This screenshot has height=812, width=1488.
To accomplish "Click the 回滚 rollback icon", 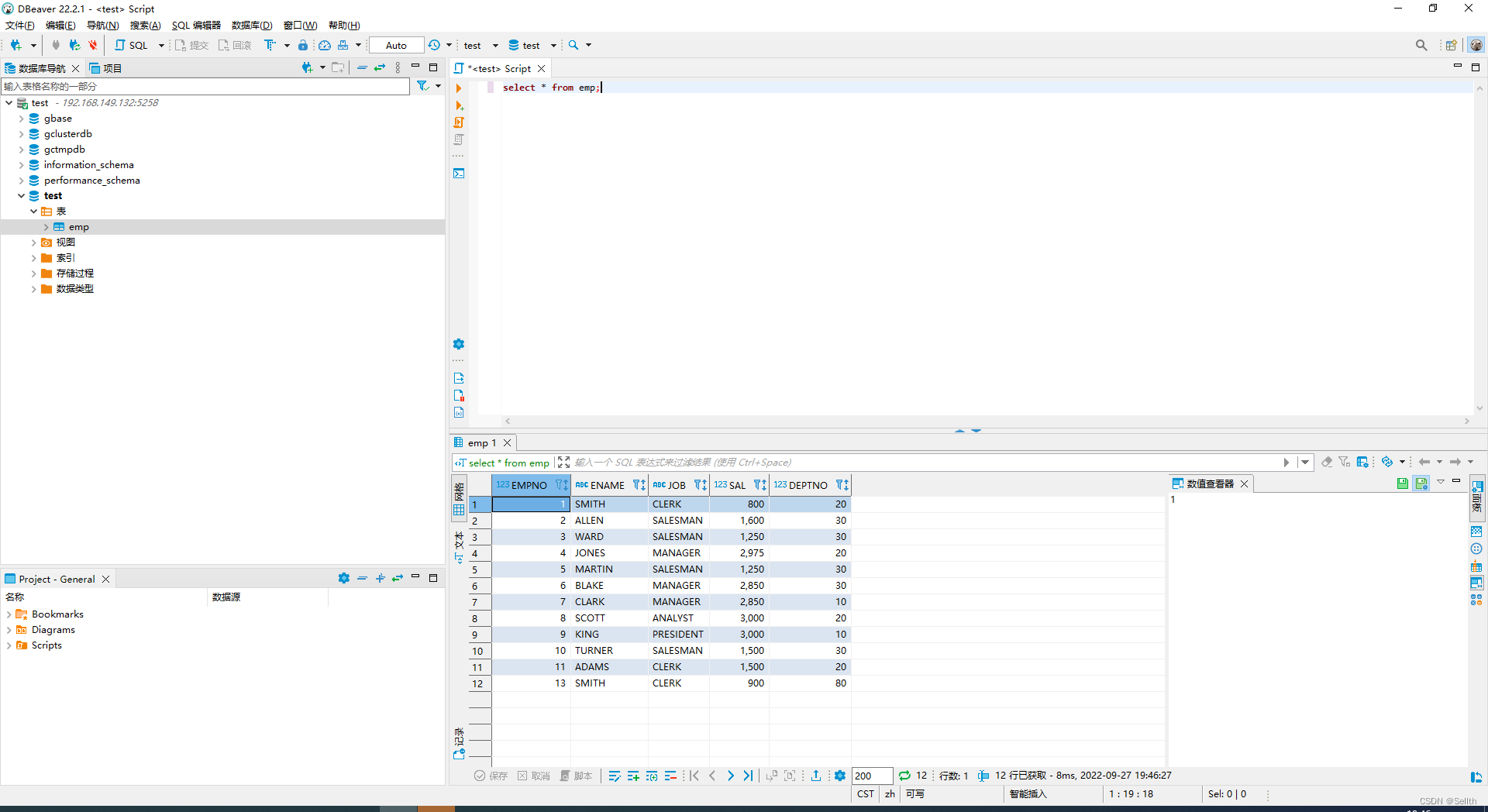I will coord(235,45).
